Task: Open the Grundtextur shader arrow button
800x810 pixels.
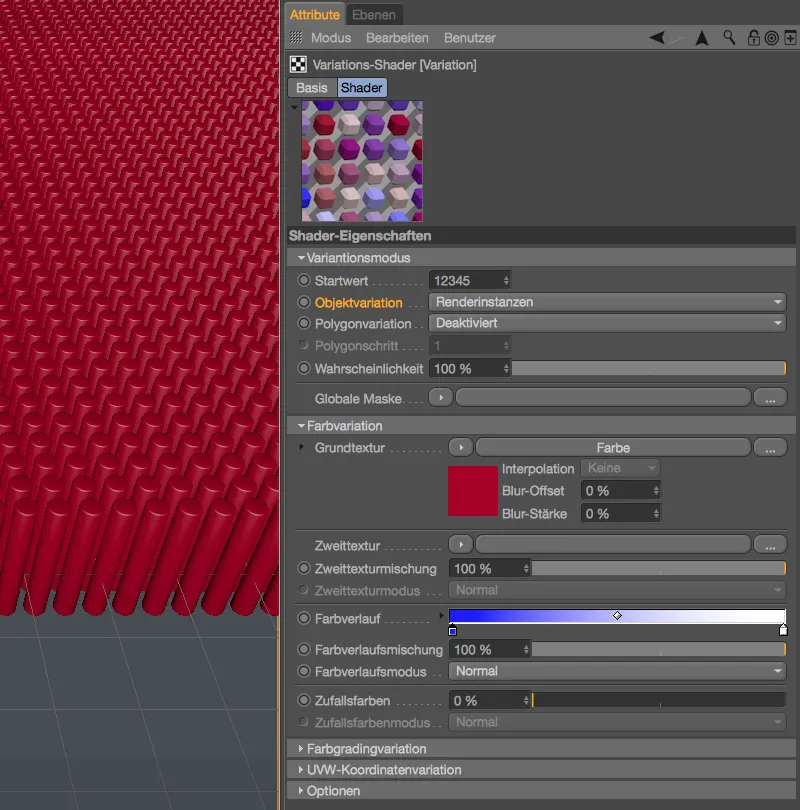Action: coord(460,447)
